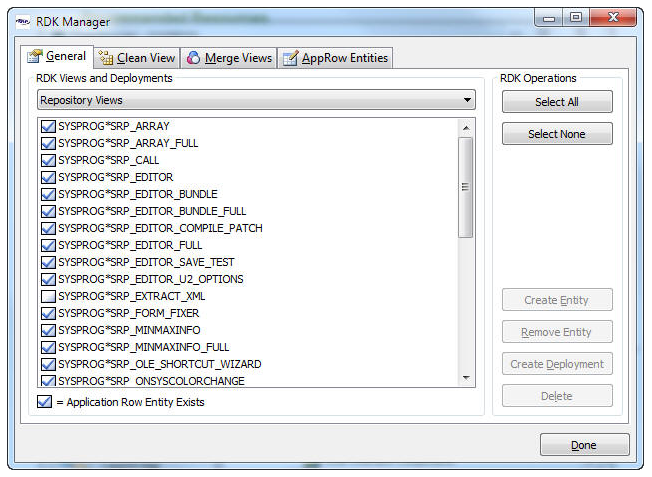Click the Clean View tab icon

(106, 58)
